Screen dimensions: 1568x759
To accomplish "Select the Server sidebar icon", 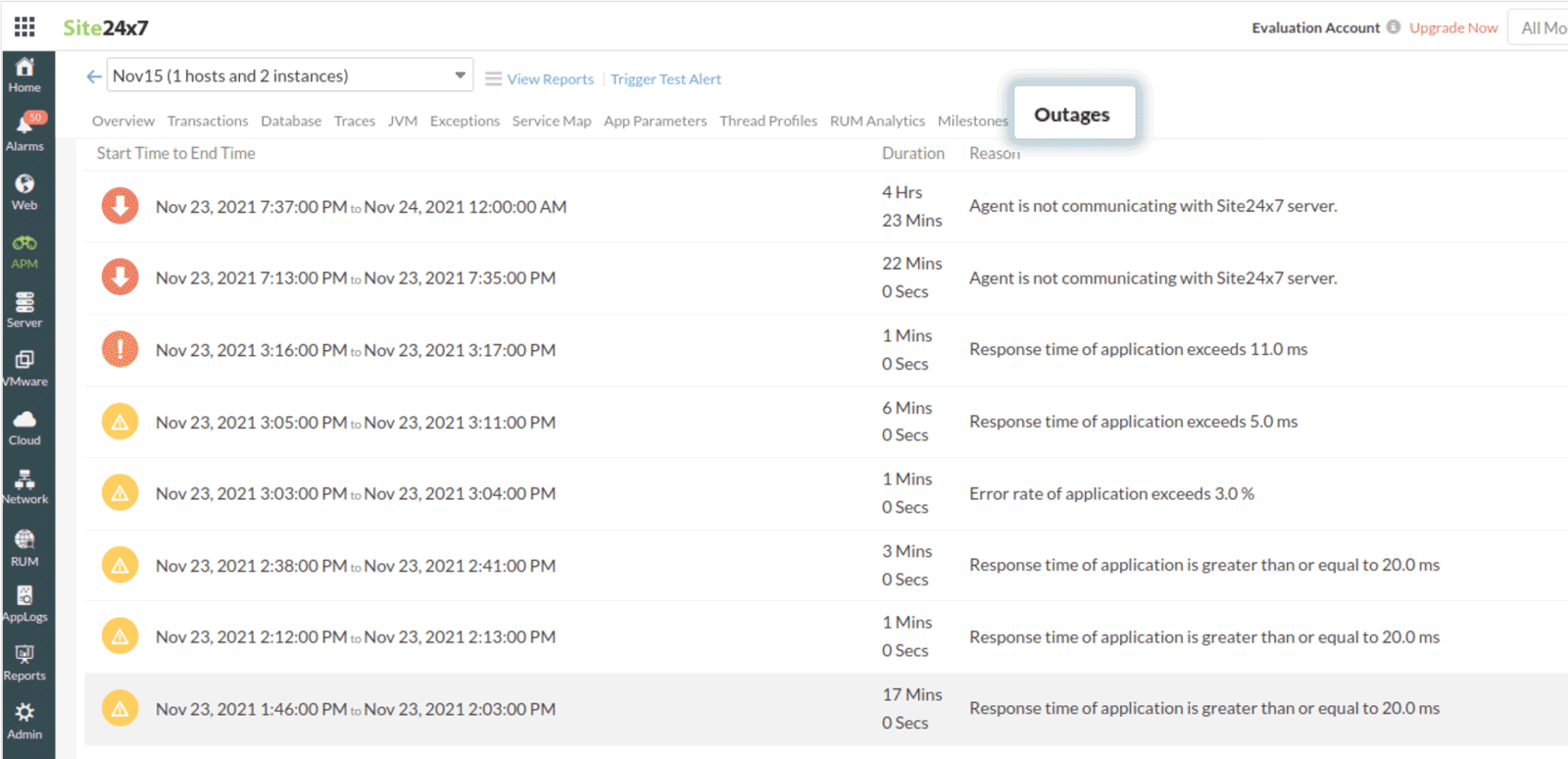I will pyautogui.click(x=24, y=309).
